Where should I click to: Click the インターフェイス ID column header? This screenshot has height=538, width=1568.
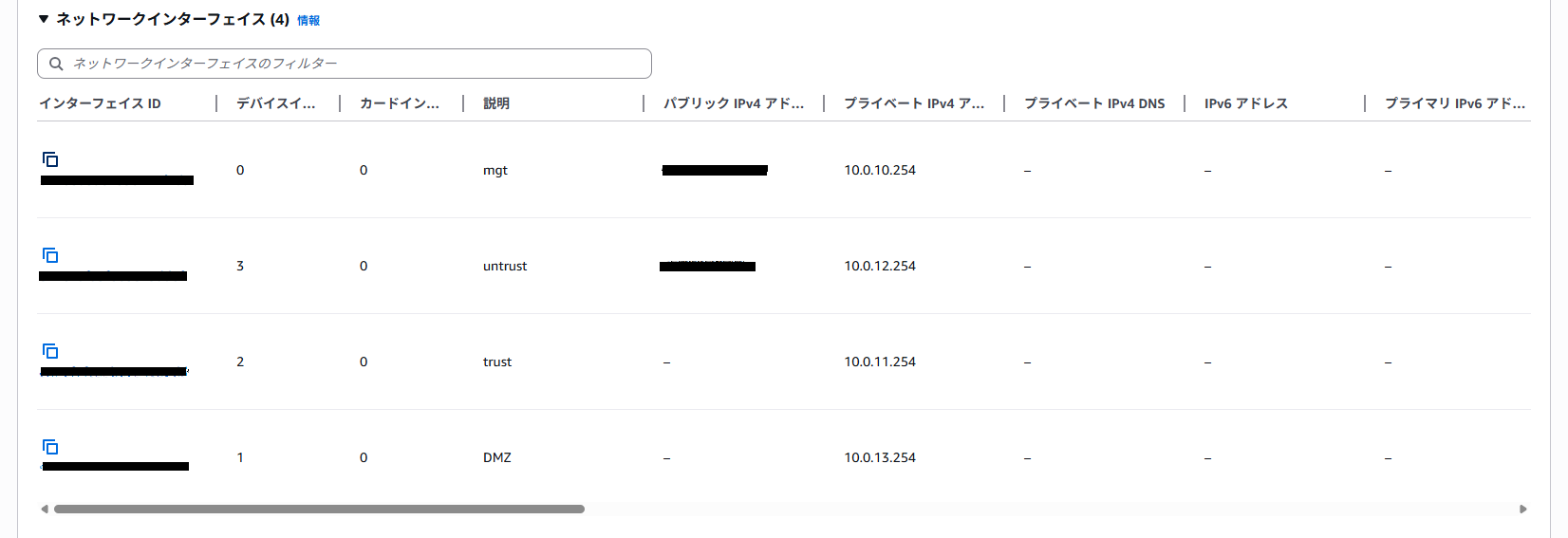coord(100,103)
